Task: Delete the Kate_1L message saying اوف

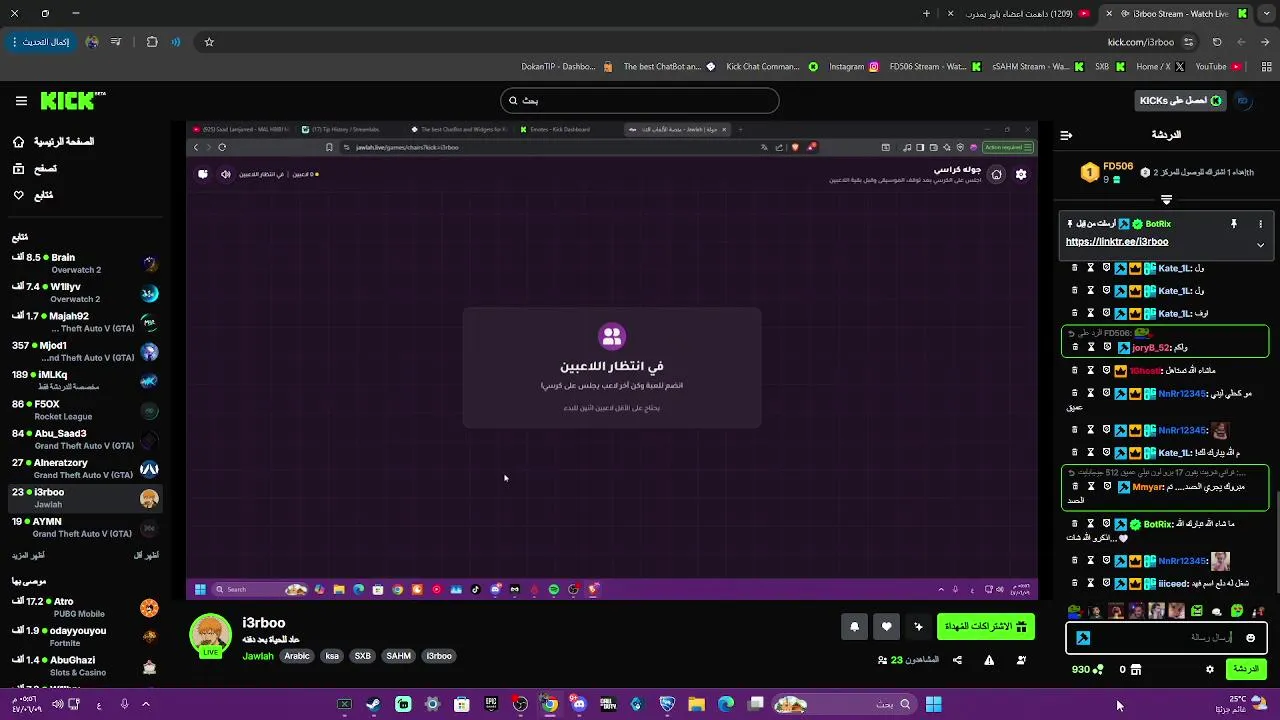Action: click(x=1075, y=313)
